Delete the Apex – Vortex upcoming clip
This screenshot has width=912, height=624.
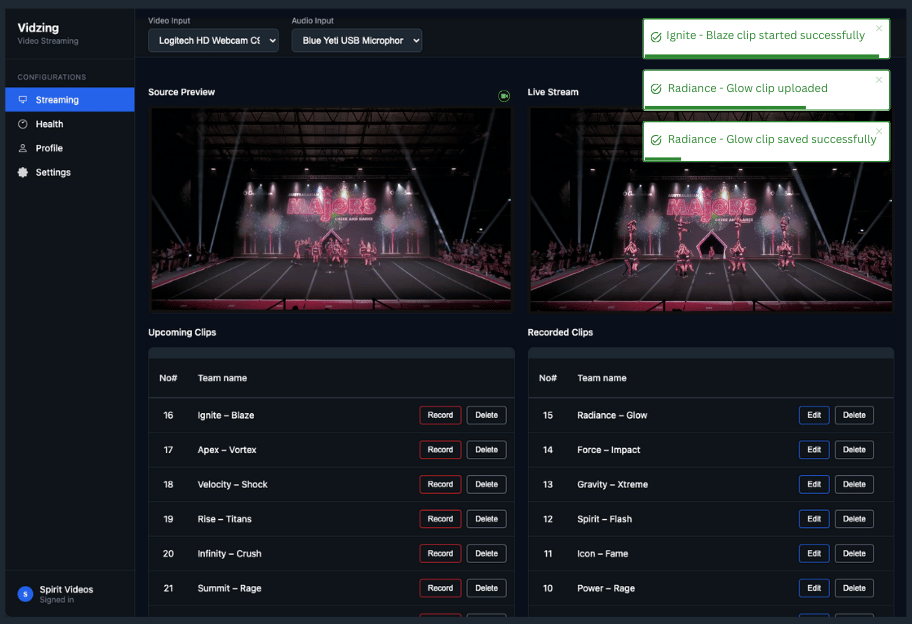point(486,450)
